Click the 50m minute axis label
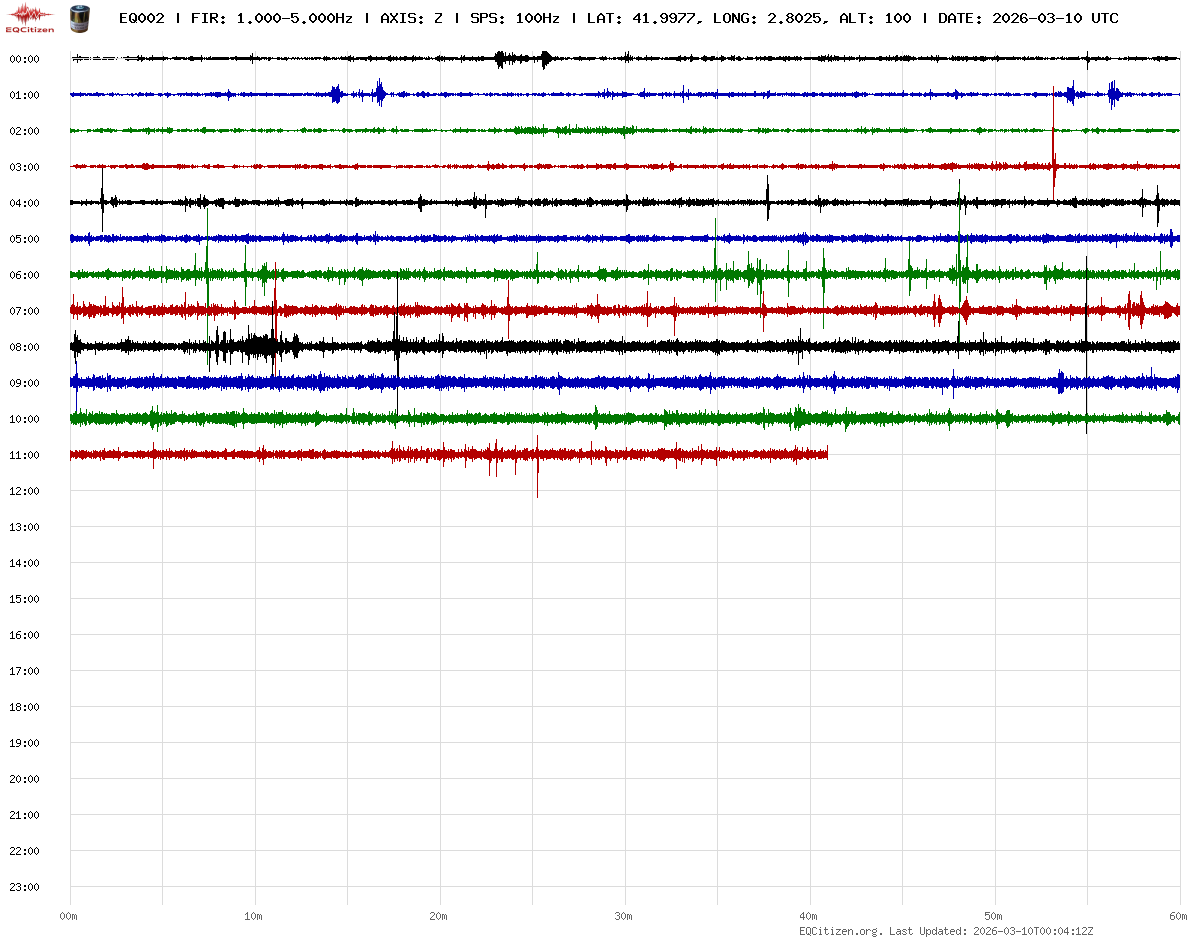1200x940 pixels. pos(994,916)
